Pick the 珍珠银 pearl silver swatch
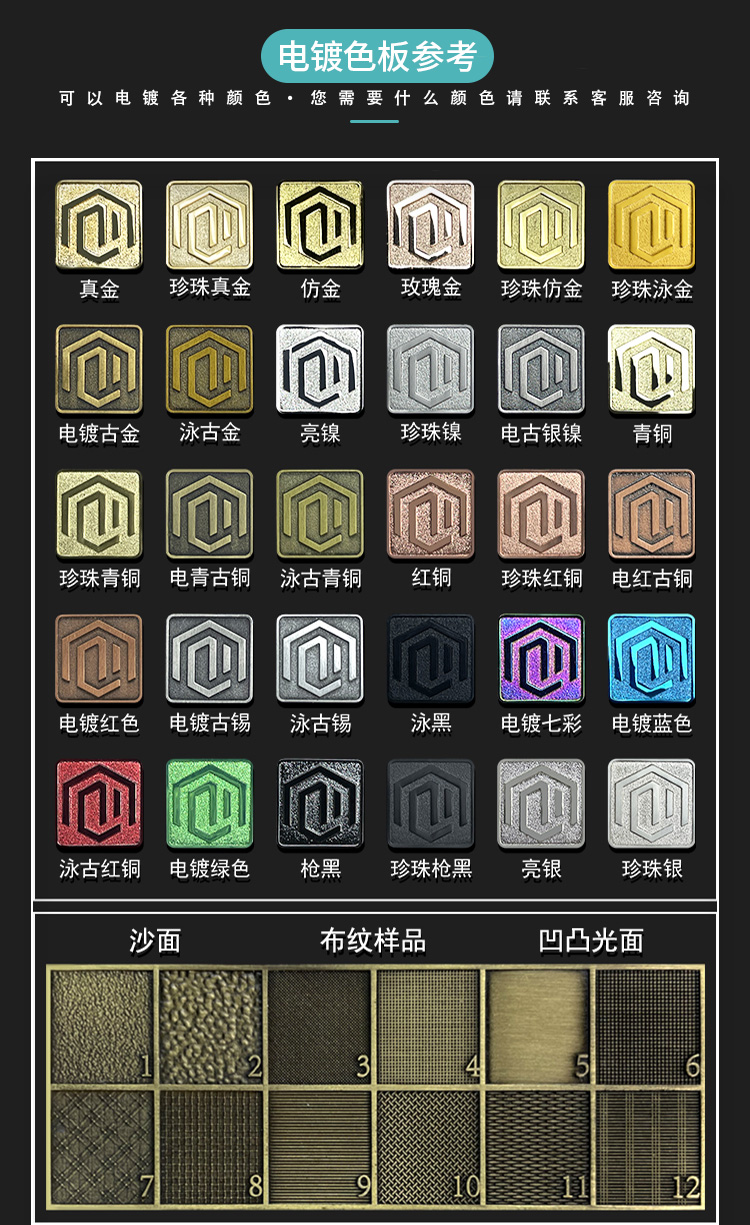The image size is (750, 1225). pyautogui.click(x=652, y=804)
